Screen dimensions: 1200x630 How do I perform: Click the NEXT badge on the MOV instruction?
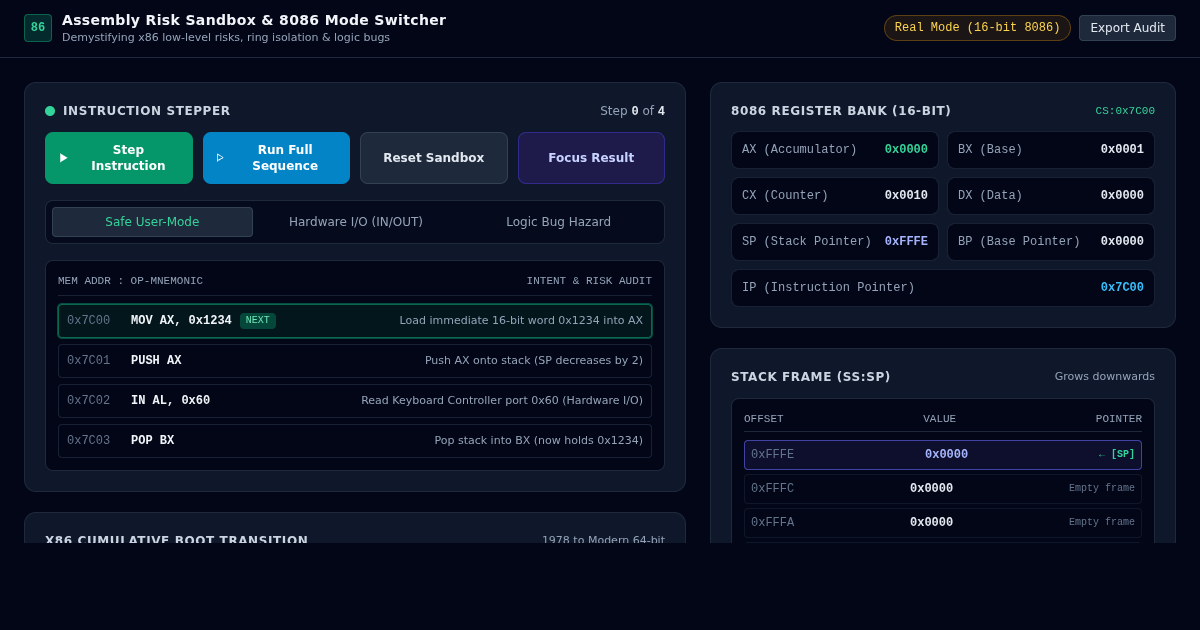pyautogui.click(x=258, y=321)
